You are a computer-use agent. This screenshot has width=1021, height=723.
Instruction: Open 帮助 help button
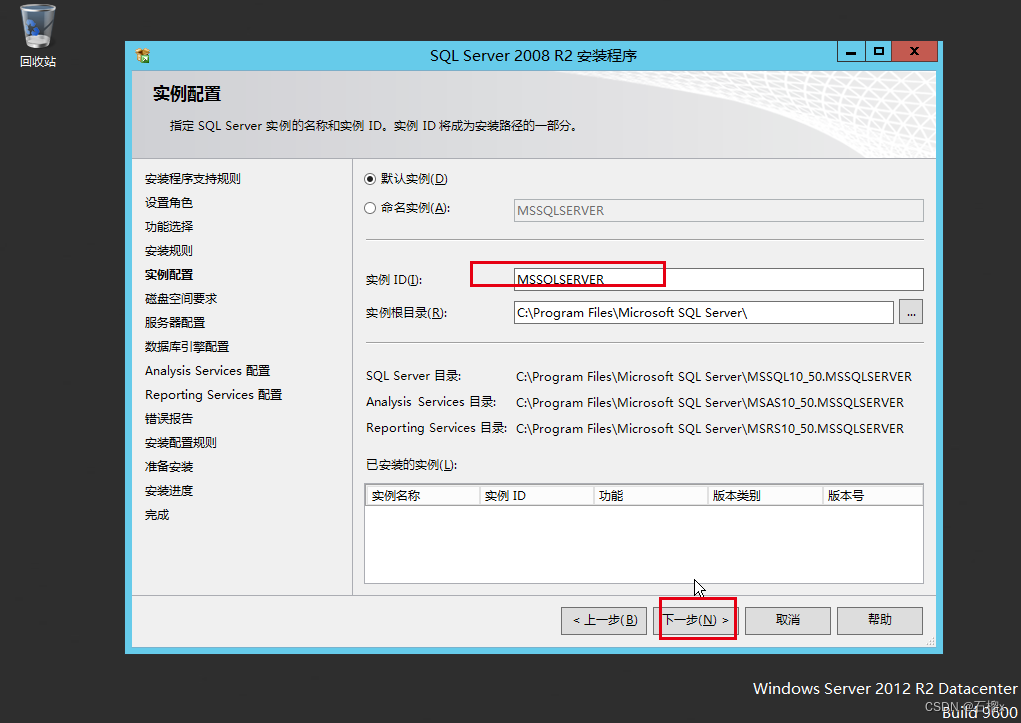pos(880,620)
